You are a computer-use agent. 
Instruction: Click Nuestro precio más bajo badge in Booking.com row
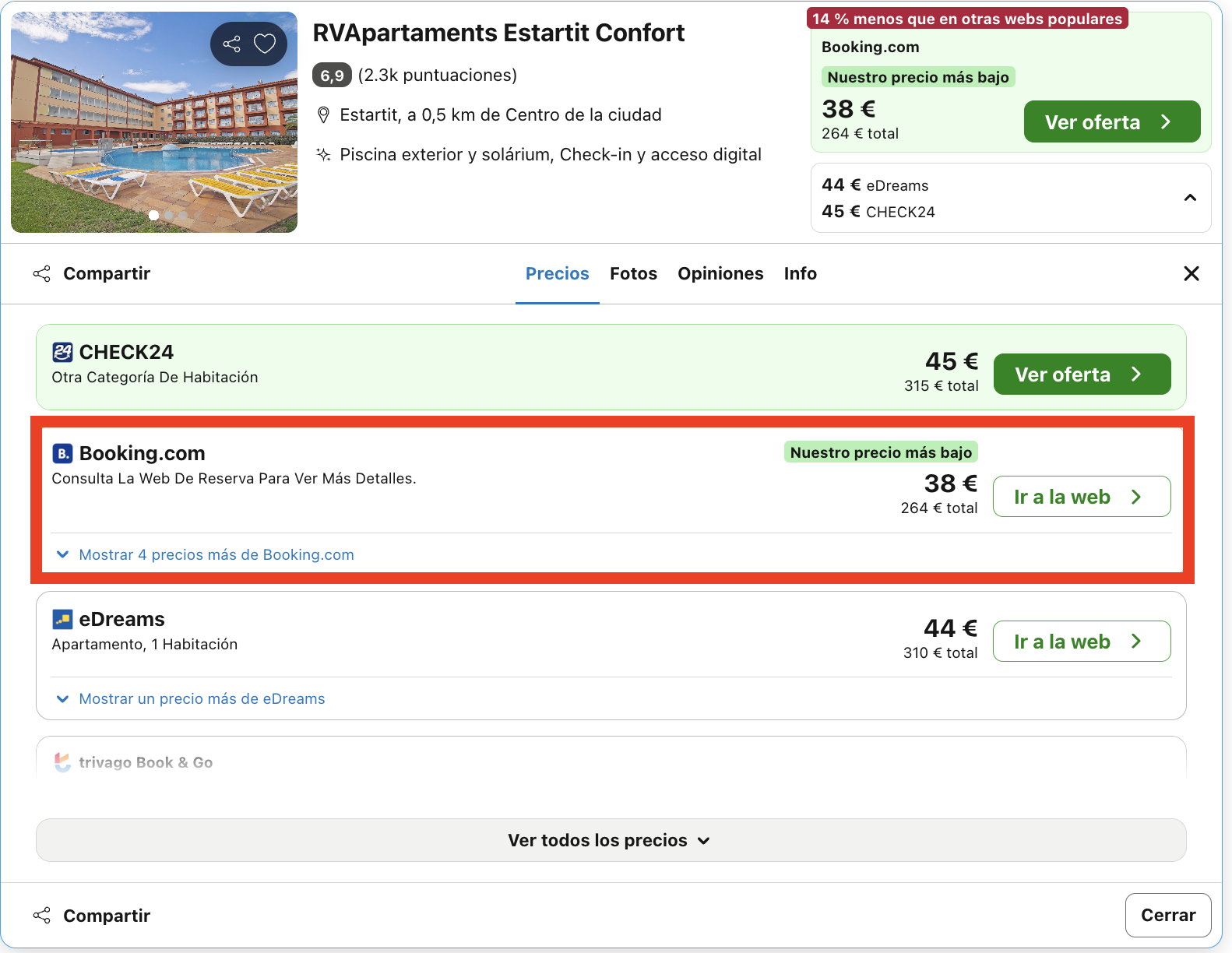(881, 452)
